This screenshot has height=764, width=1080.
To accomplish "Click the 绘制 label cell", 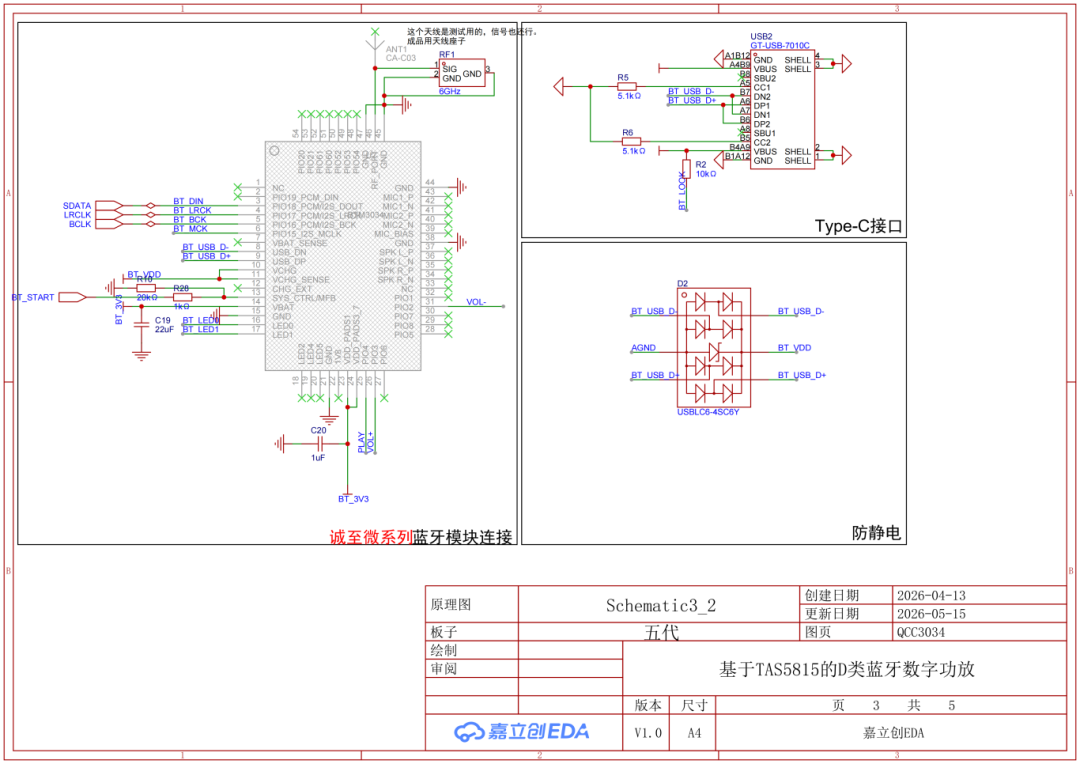I will coord(444,650).
